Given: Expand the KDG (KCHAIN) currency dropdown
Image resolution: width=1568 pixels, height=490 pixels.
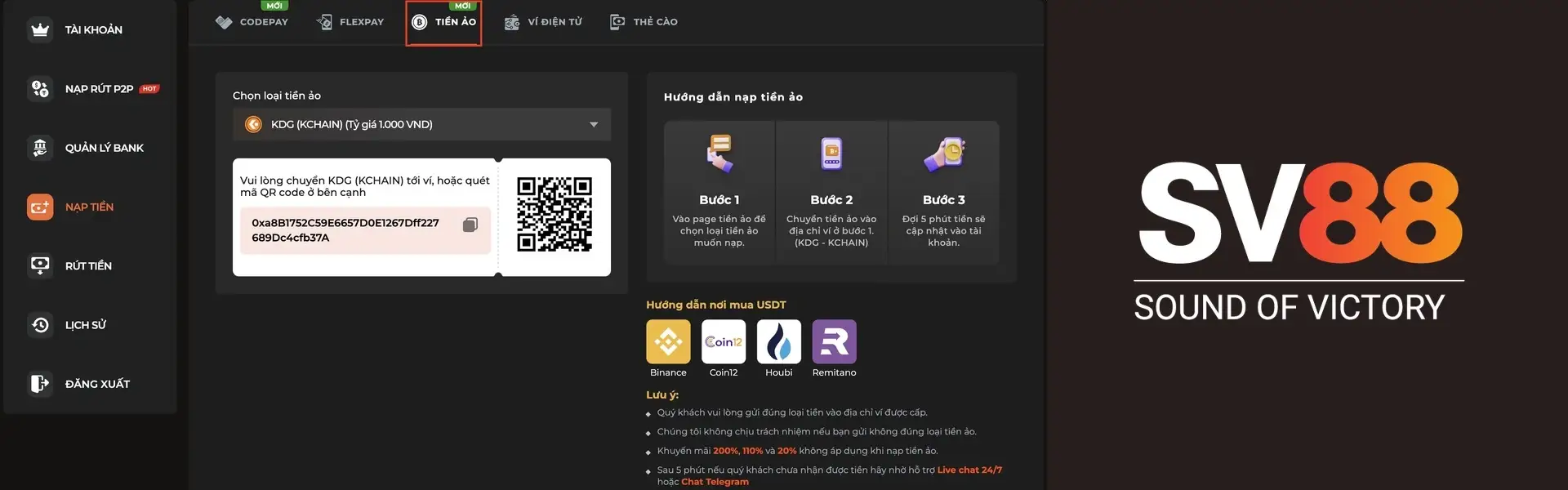Looking at the screenshot, I should click(421, 124).
